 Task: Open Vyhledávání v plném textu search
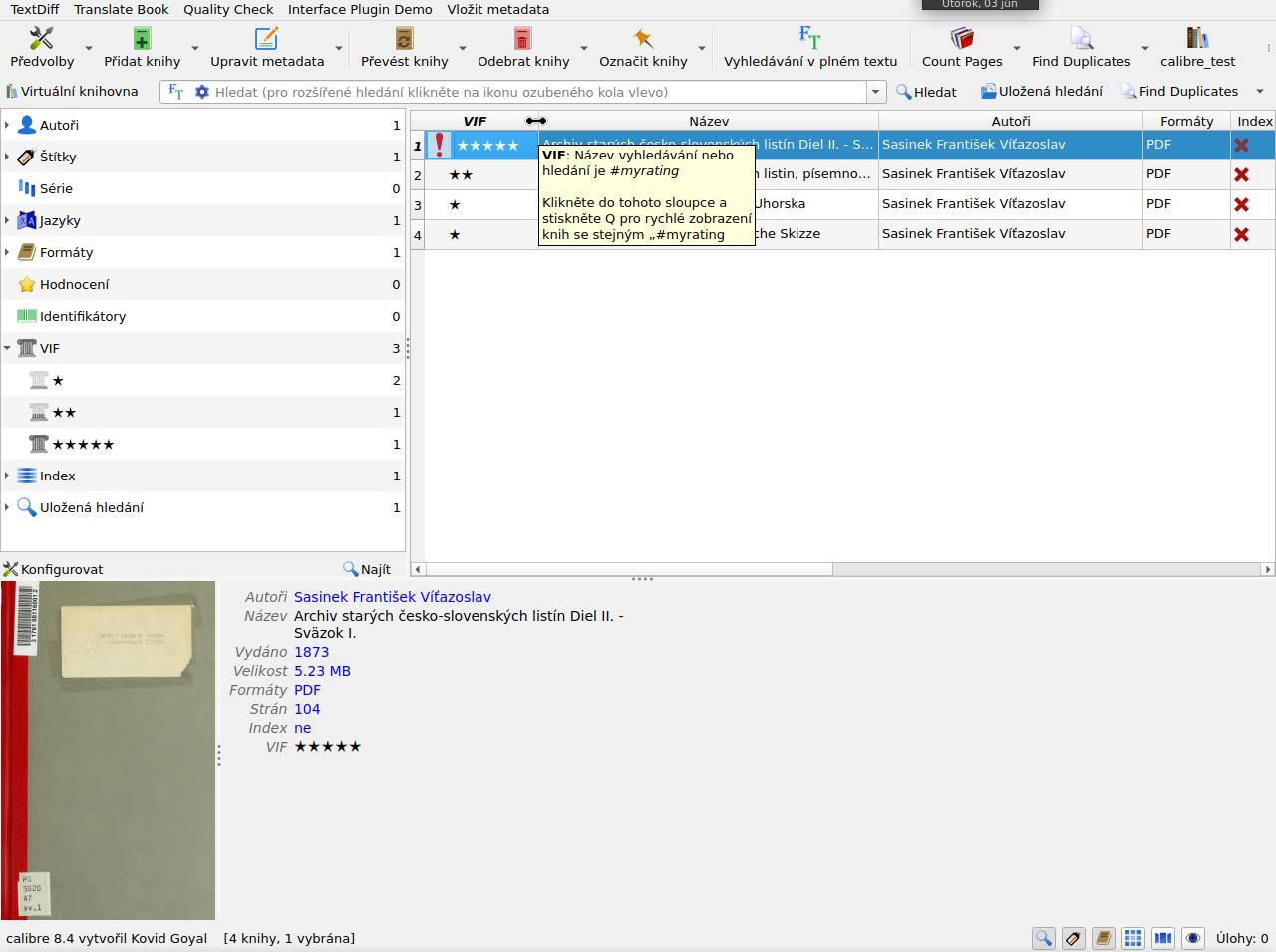click(x=810, y=47)
